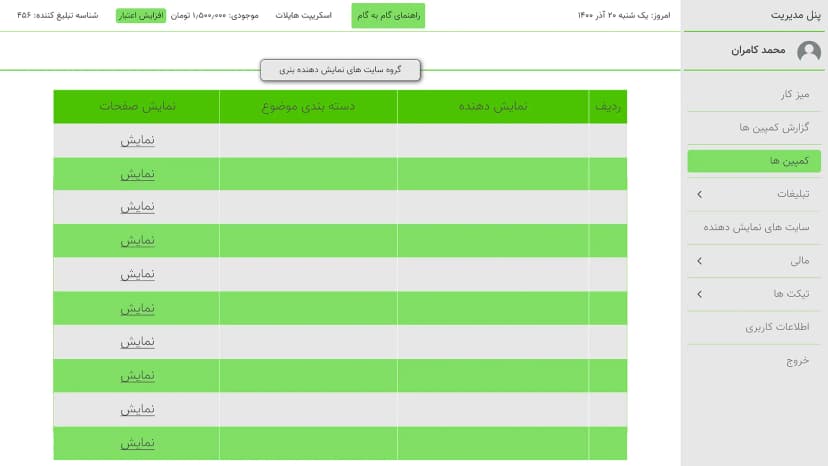The image size is (828, 466).
Task: Click the user name محمد کامران
Action: pos(758,50)
